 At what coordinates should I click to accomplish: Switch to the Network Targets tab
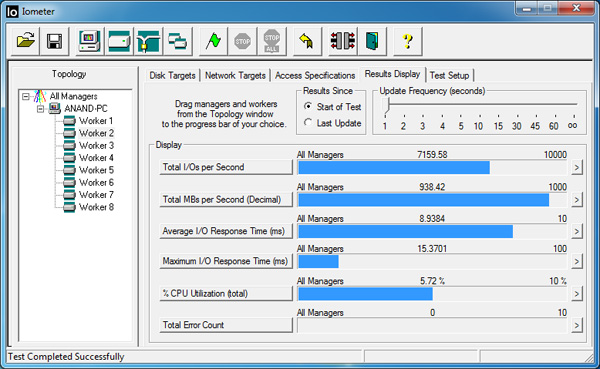click(x=235, y=75)
